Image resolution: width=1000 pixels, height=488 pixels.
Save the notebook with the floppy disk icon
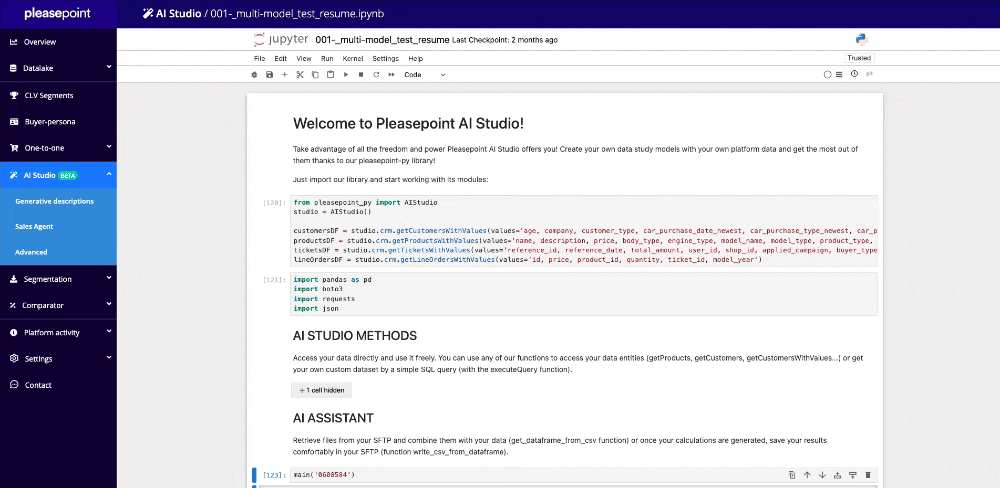pyautogui.click(x=269, y=74)
